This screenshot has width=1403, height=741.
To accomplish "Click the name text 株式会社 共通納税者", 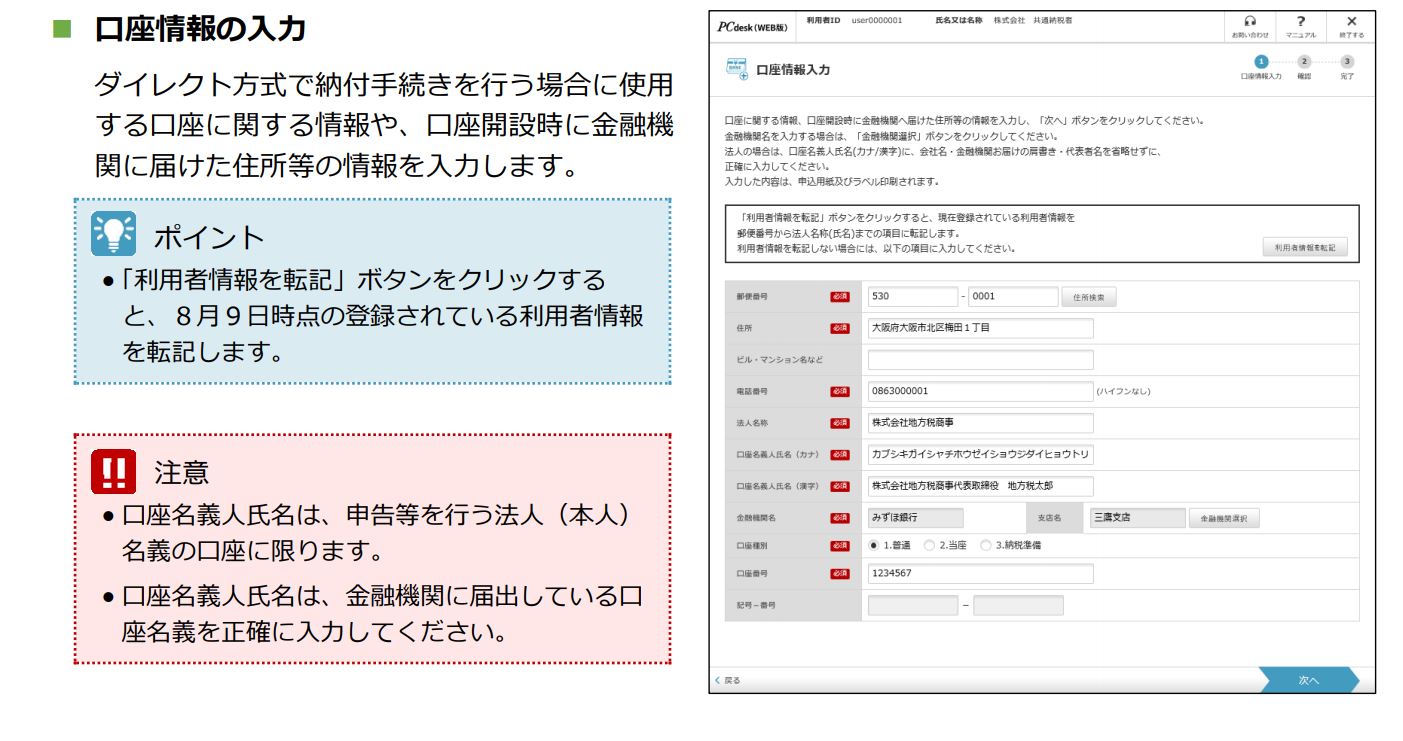I will point(1032,20).
